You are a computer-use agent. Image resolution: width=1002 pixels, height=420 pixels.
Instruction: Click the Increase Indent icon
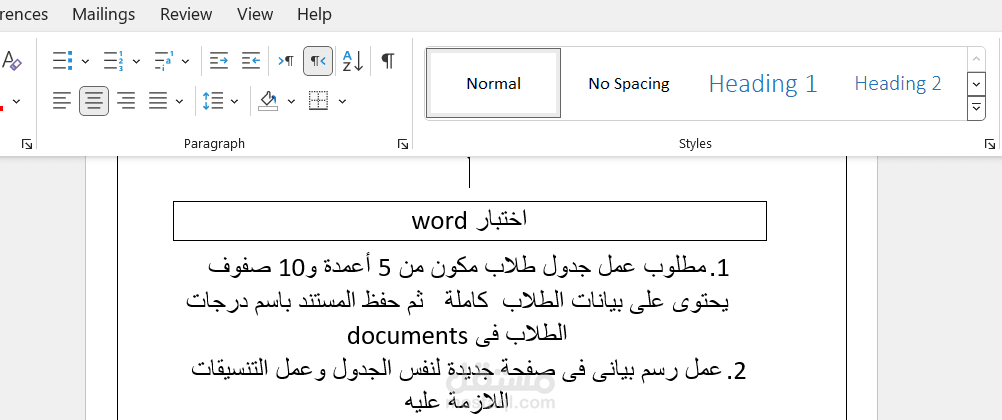tap(251, 61)
